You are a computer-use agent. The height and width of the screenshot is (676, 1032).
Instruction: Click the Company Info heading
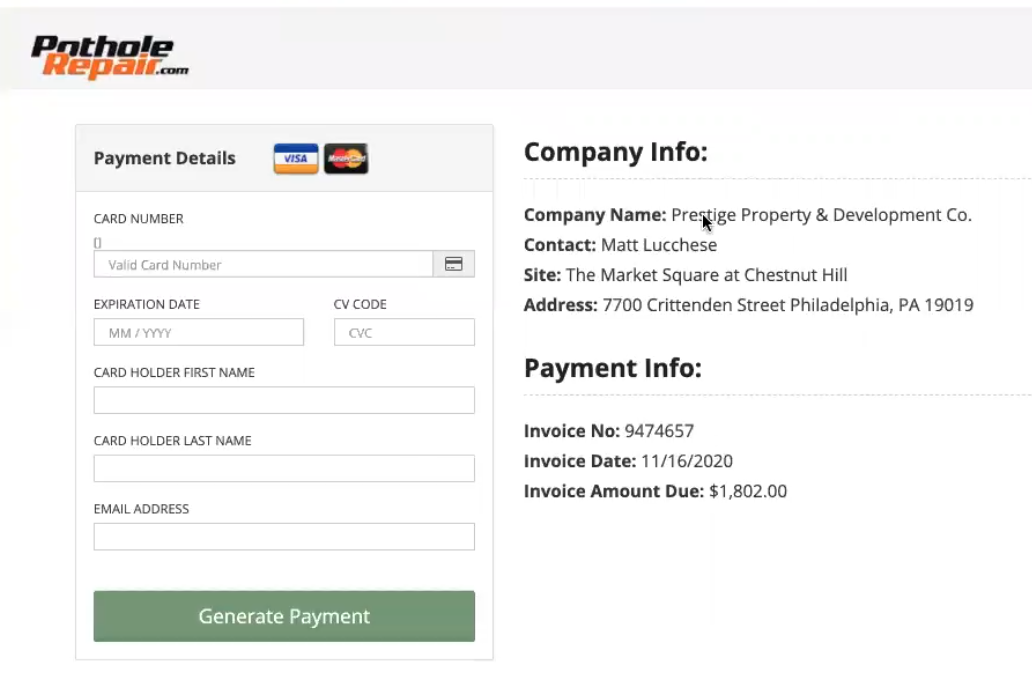click(x=615, y=152)
